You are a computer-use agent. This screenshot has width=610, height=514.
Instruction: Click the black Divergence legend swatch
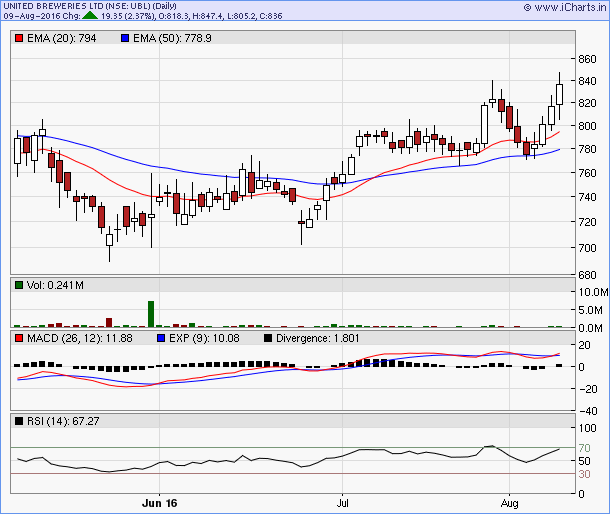(268, 338)
